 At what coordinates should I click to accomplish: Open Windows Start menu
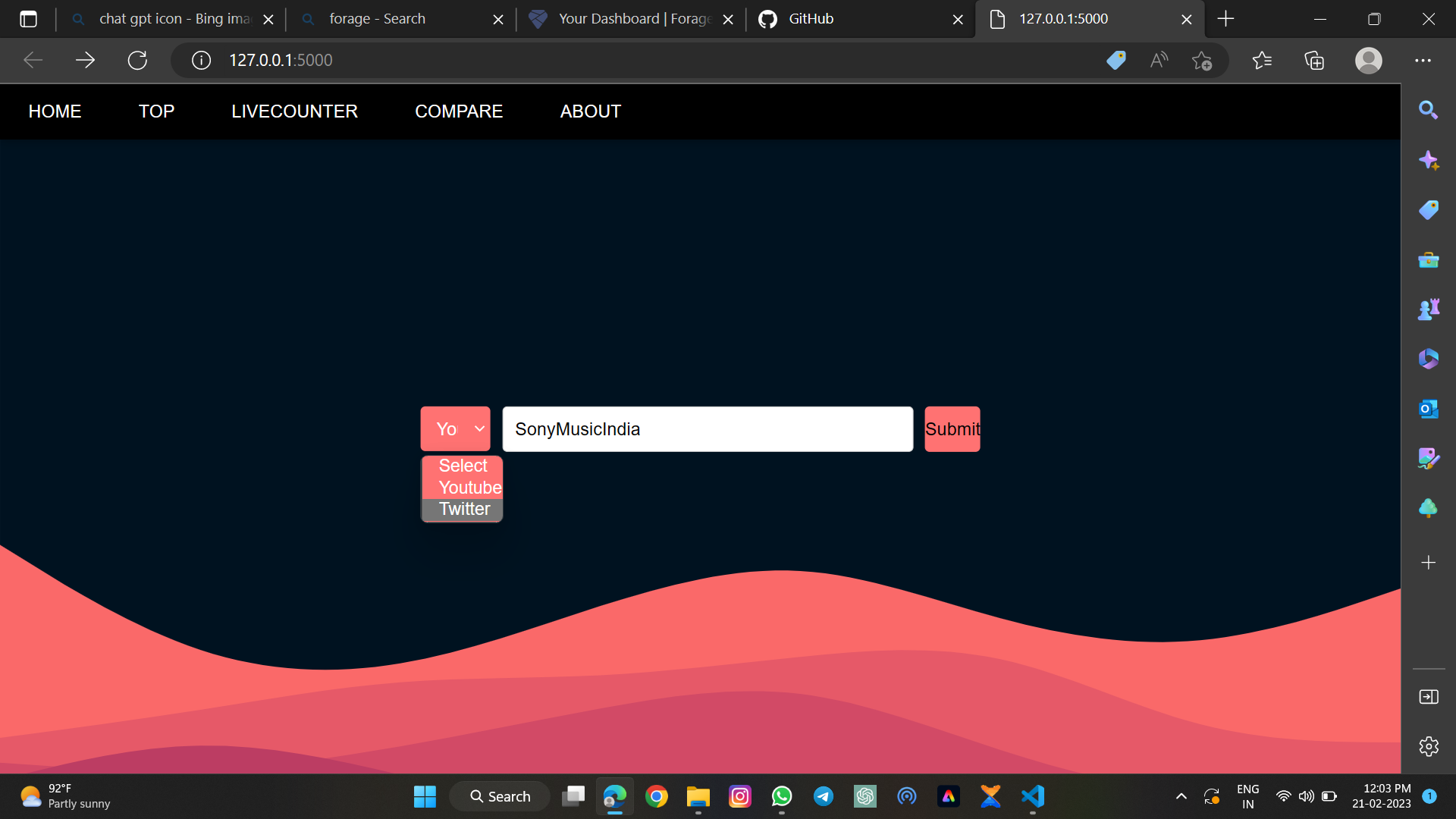tap(425, 796)
